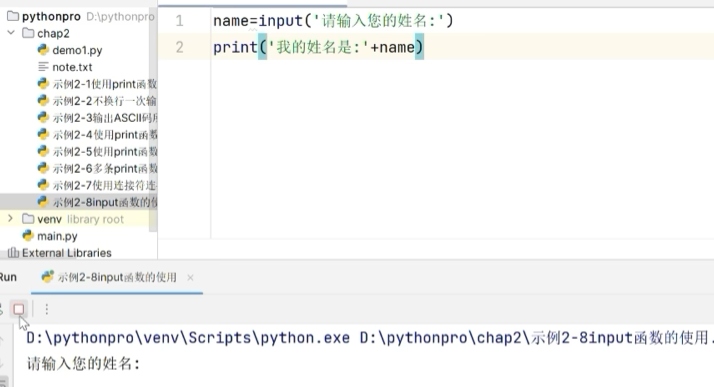Open 示例2-2不换行 file
Screen dimensions: 714x387
[105, 101]
